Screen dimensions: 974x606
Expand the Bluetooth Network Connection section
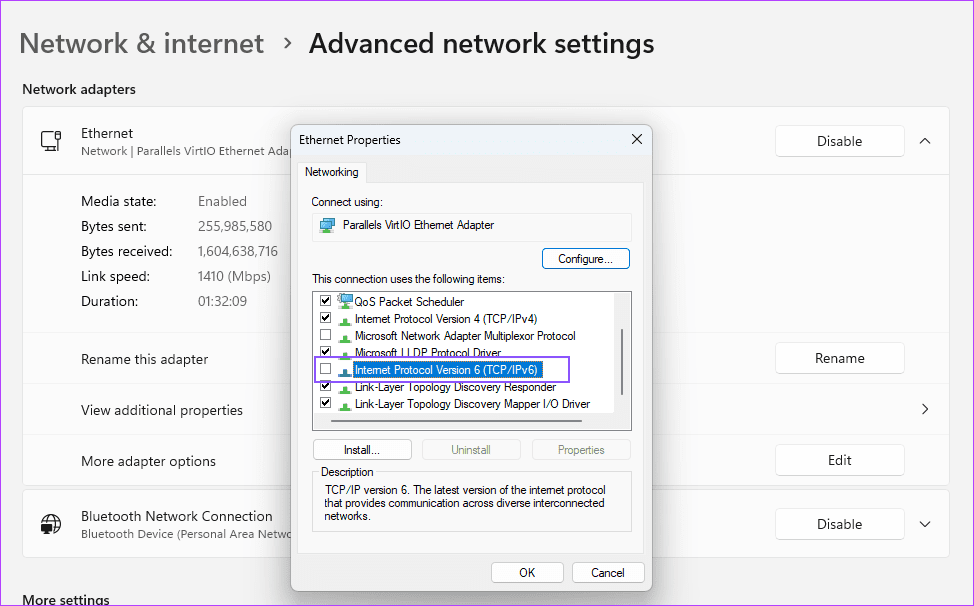(925, 524)
